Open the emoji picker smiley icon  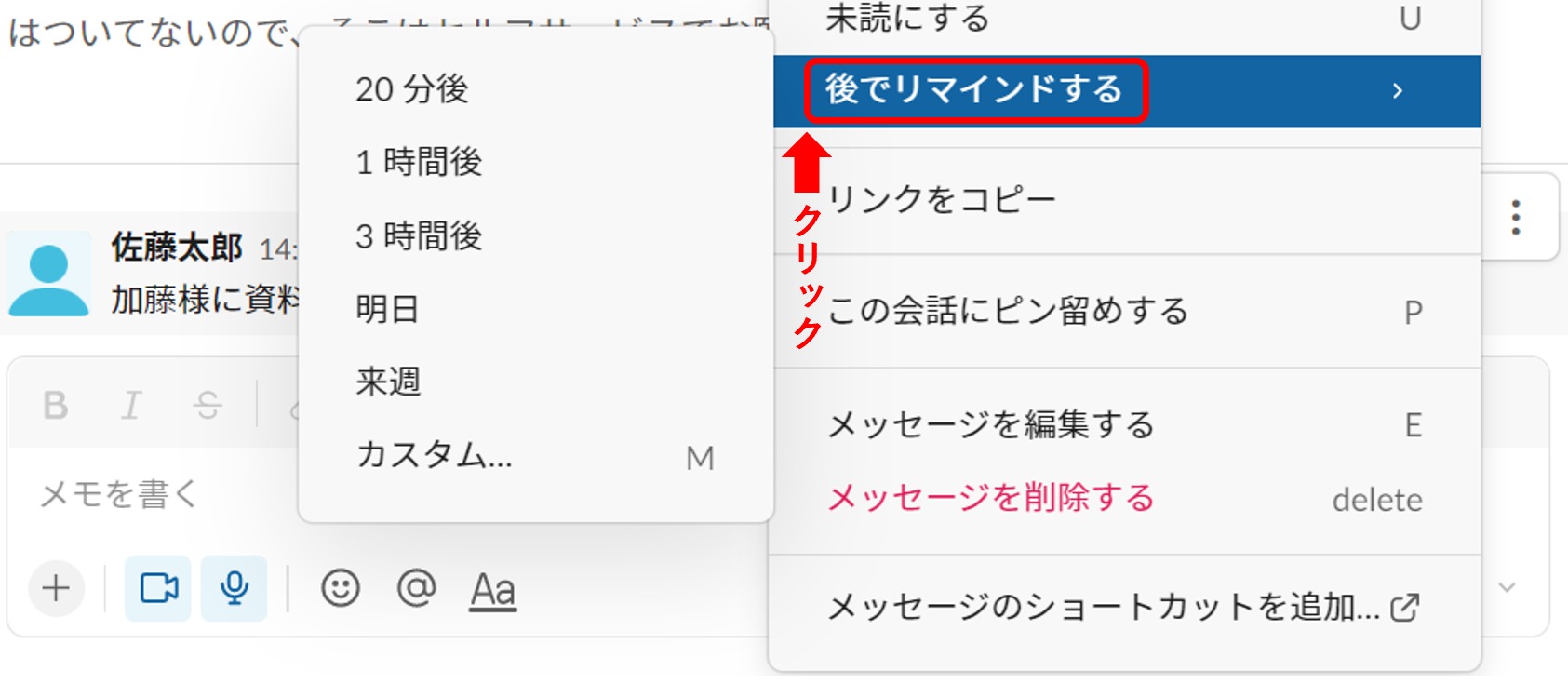point(341,588)
